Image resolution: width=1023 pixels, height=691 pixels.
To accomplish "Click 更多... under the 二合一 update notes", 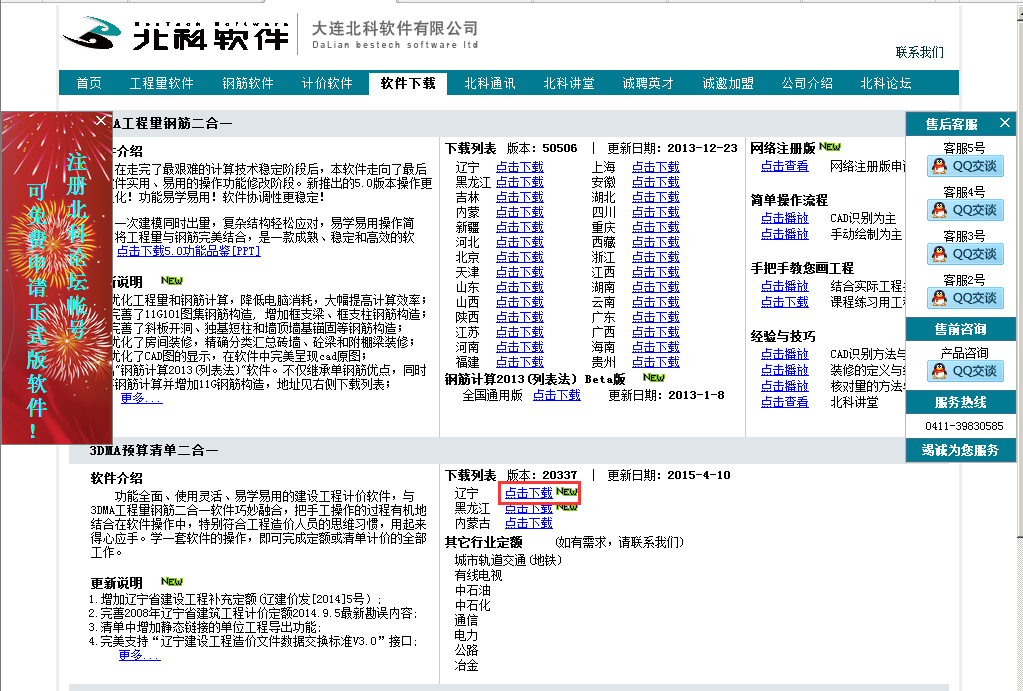I will tap(141, 397).
